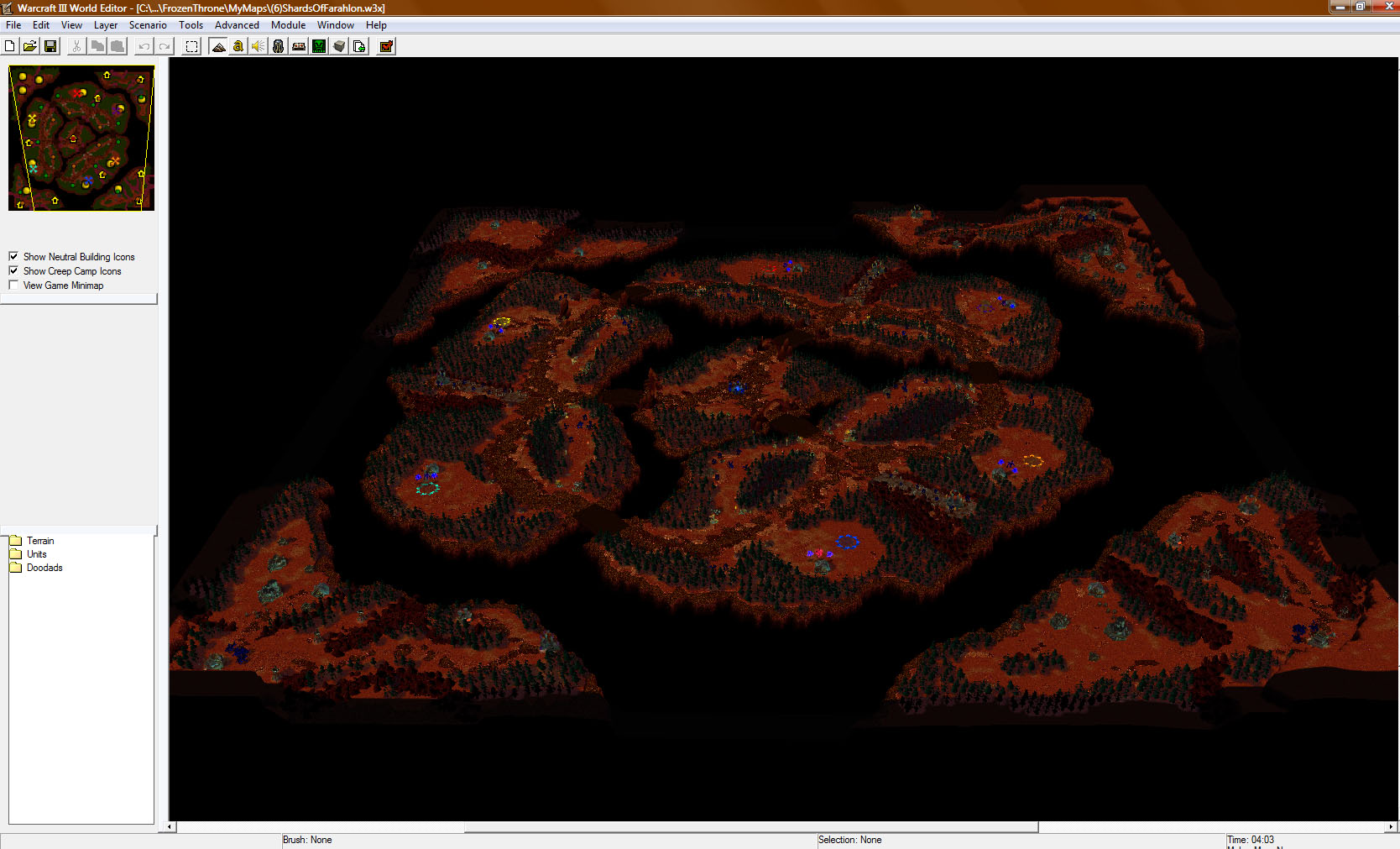This screenshot has width=1400, height=849.
Task: Click the horizontal scrollbar left arrow
Action: [170, 827]
